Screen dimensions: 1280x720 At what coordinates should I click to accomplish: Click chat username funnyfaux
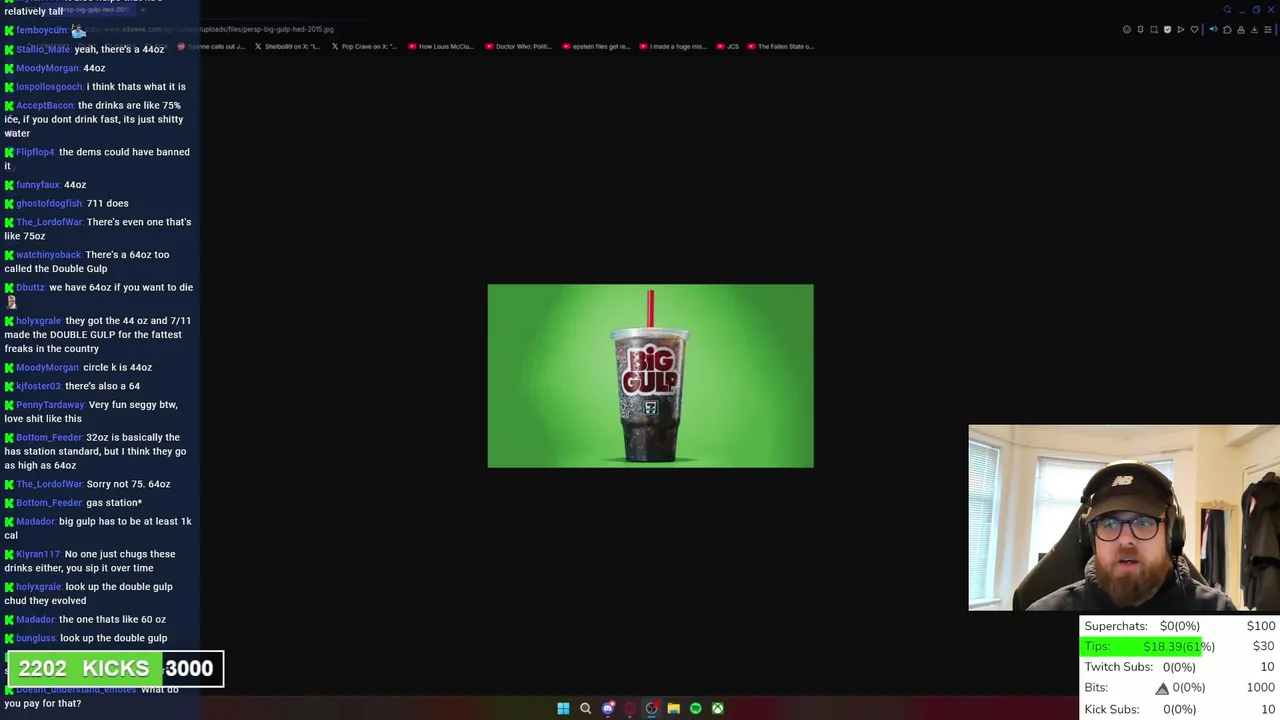[38, 185]
